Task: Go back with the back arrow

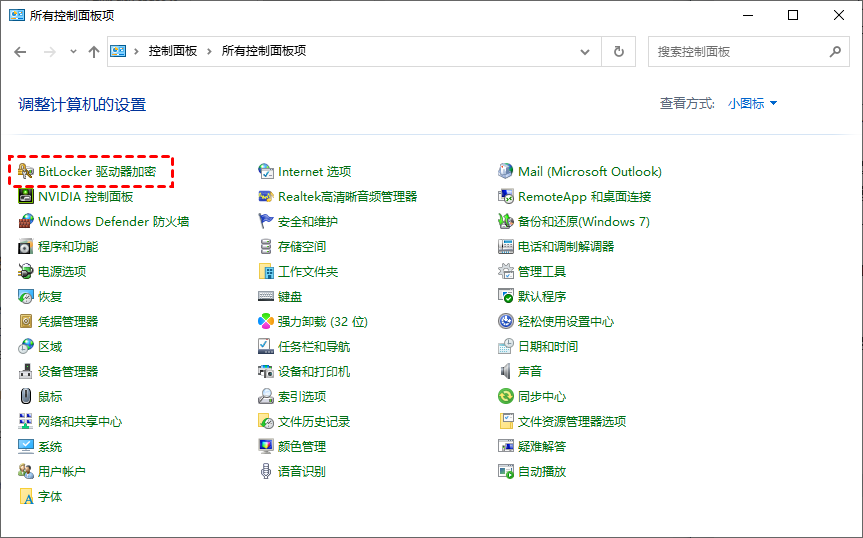Action: pyautogui.click(x=20, y=52)
